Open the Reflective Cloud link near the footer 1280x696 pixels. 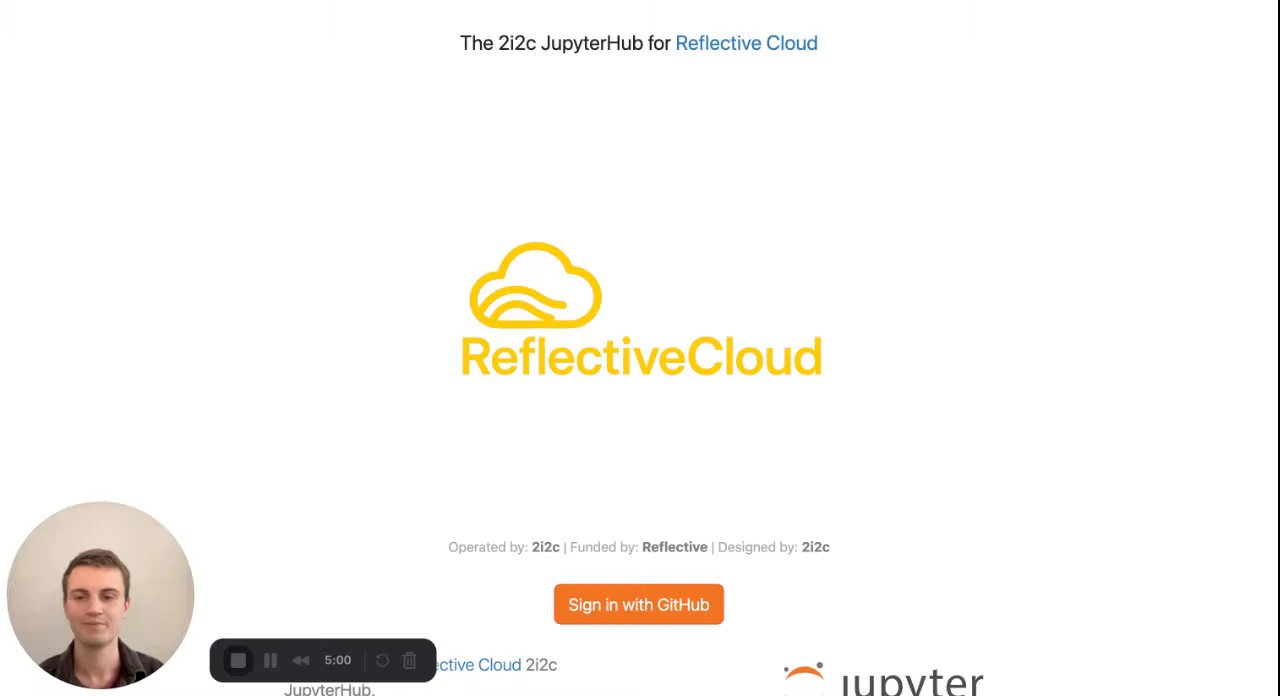[x=479, y=665]
